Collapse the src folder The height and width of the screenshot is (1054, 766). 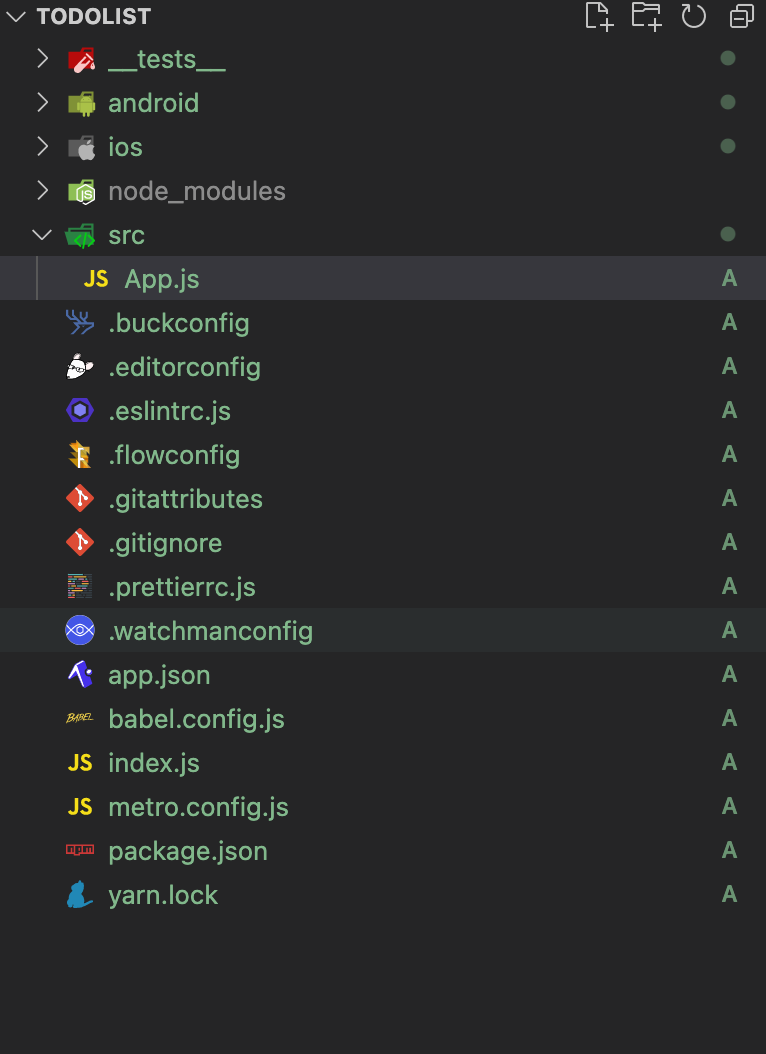[x=42, y=235]
